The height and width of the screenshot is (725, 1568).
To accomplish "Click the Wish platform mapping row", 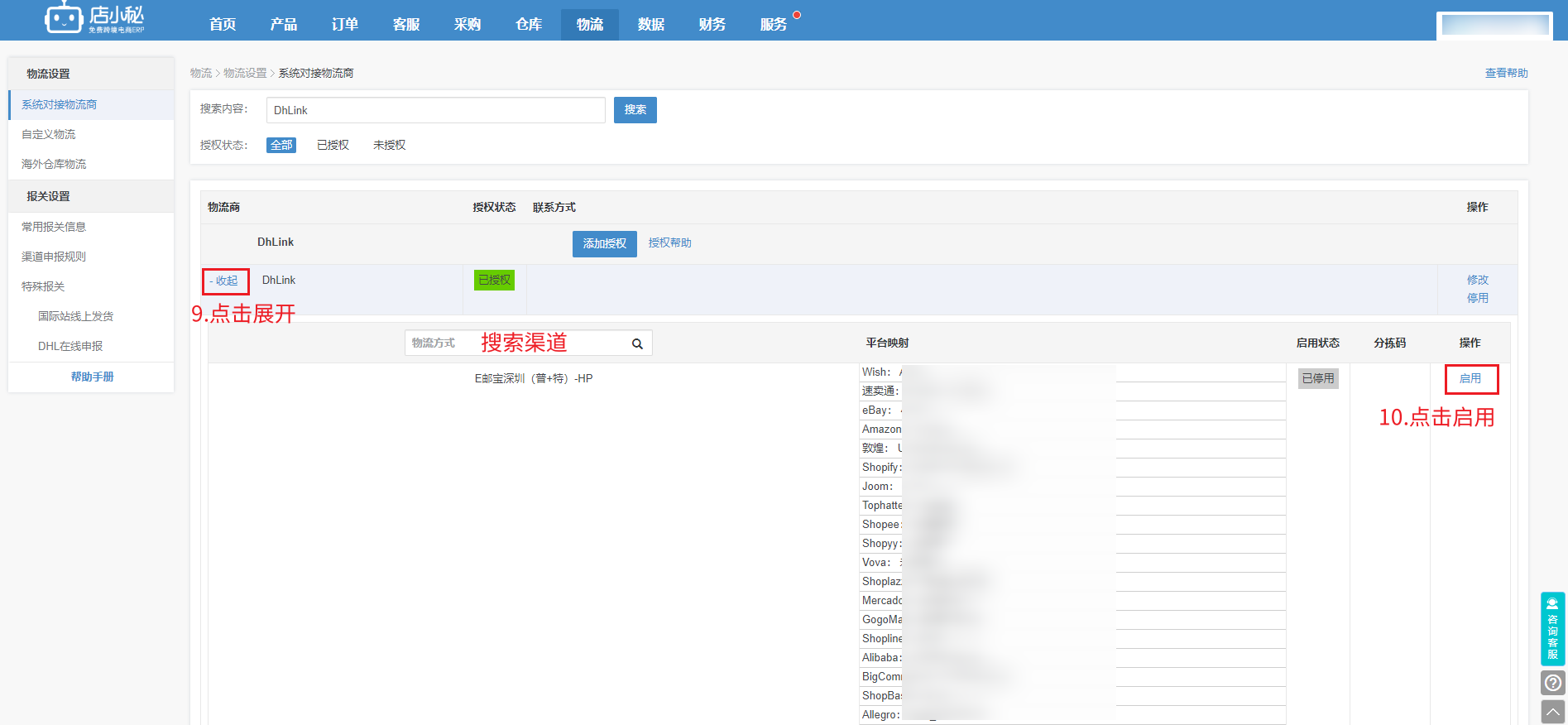I will [1072, 372].
